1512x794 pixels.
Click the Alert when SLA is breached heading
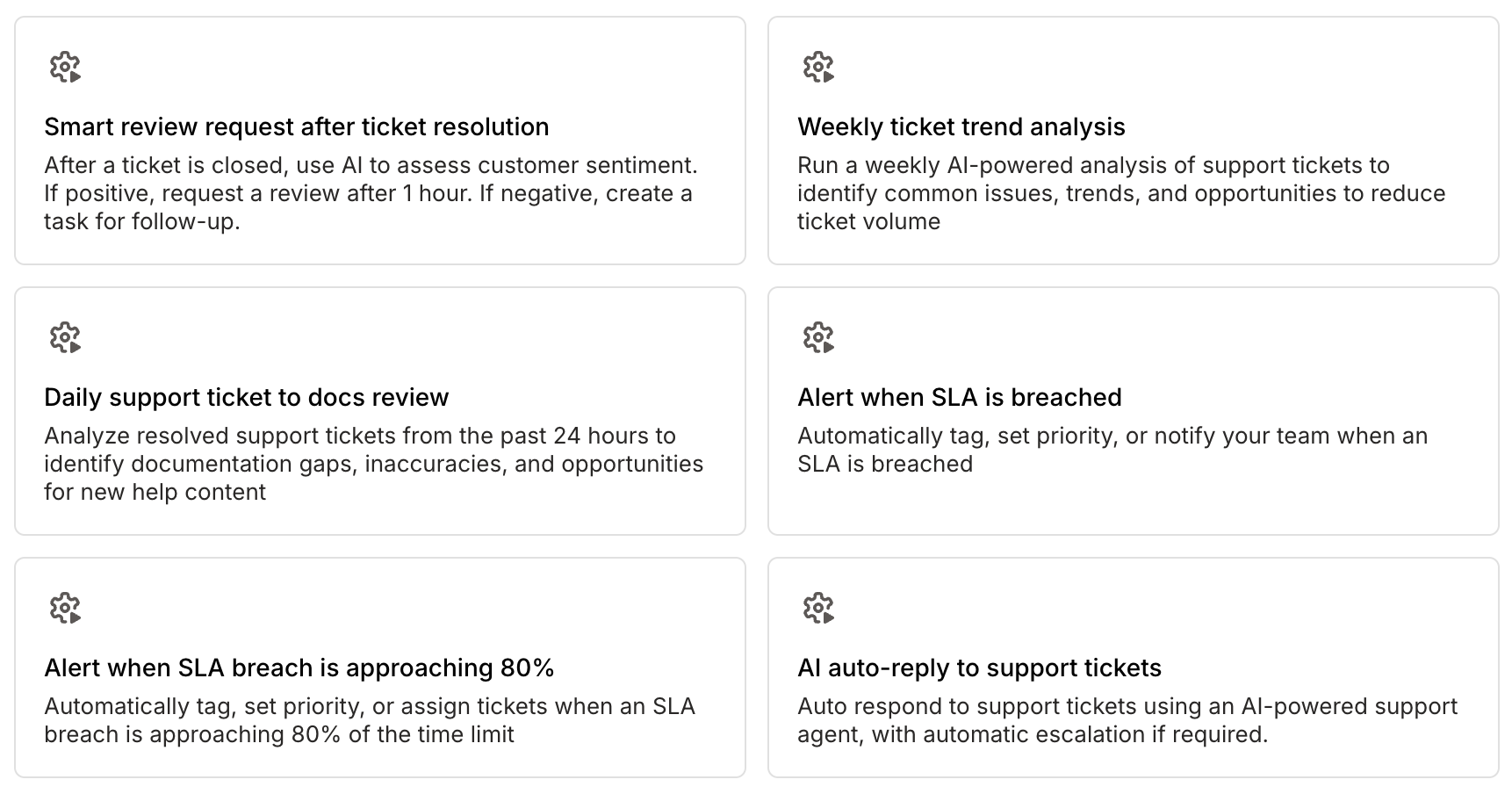tap(960, 397)
